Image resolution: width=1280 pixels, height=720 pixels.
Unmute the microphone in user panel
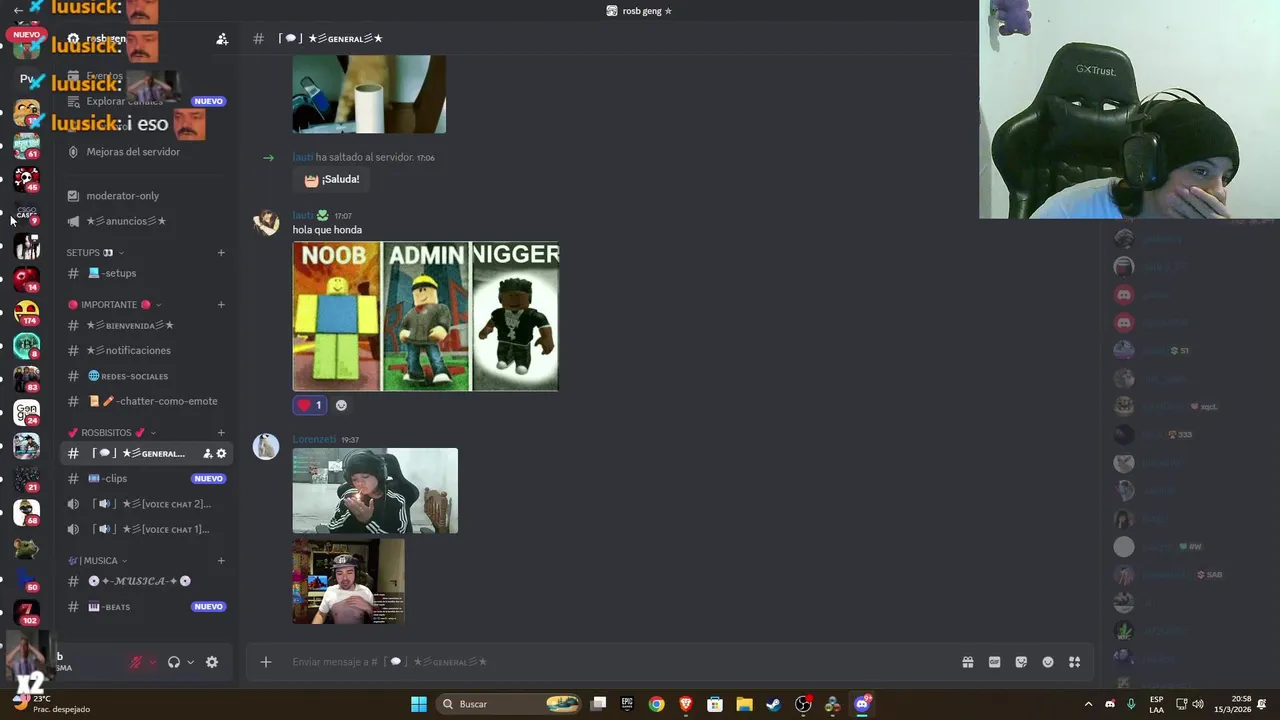(x=136, y=662)
